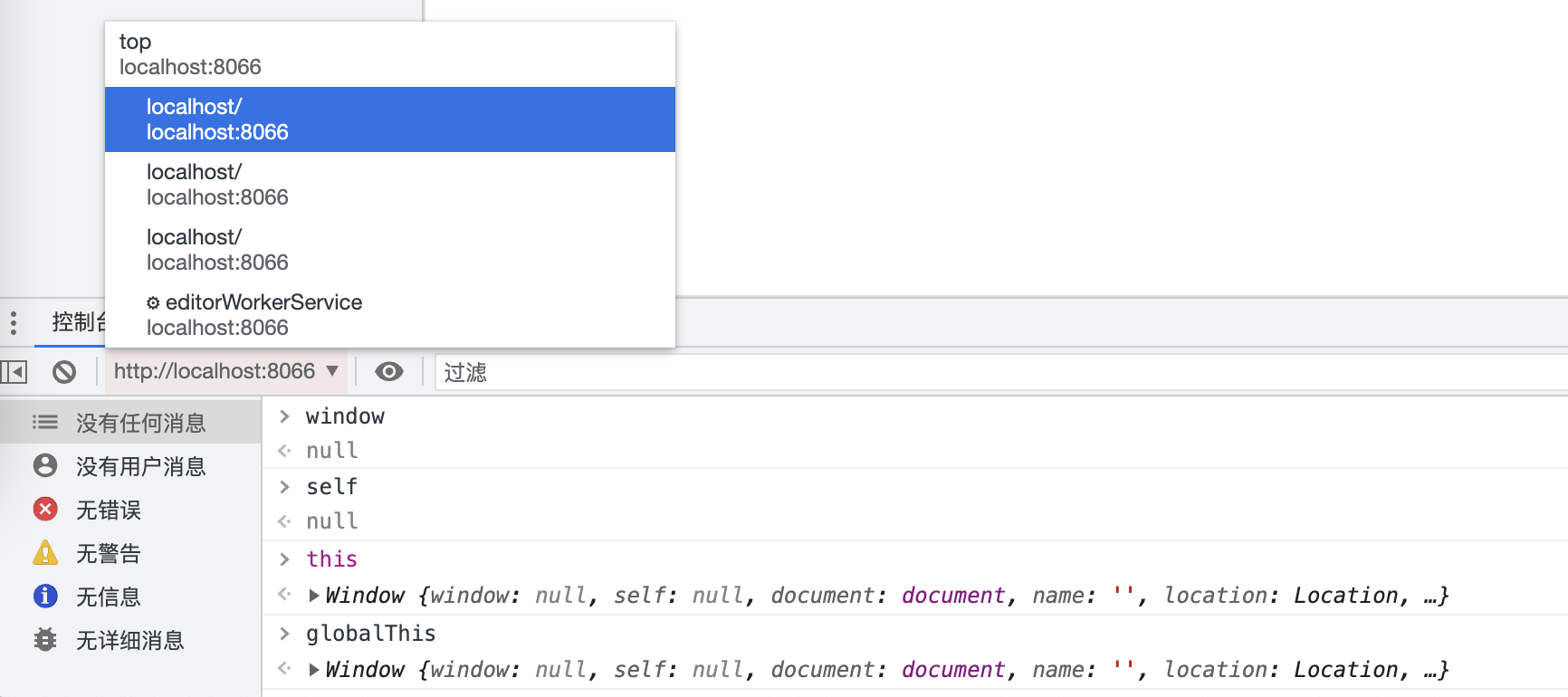Open the JavaScript context dropdown localhost:8066
This screenshot has height=697, width=1568.
click(x=225, y=372)
